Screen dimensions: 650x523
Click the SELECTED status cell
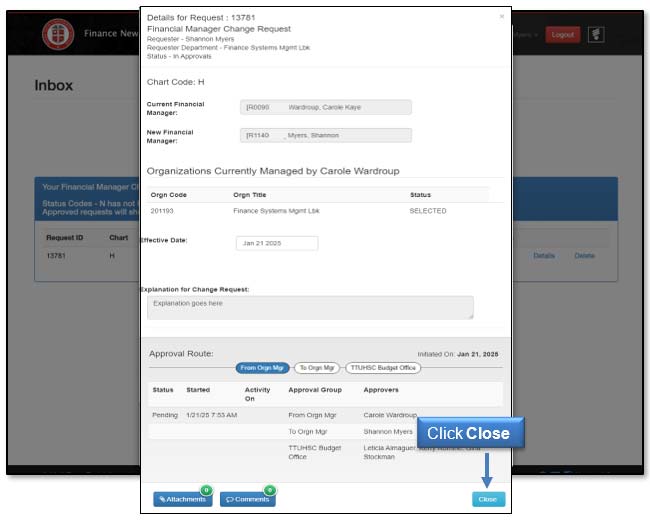(x=428, y=211)
